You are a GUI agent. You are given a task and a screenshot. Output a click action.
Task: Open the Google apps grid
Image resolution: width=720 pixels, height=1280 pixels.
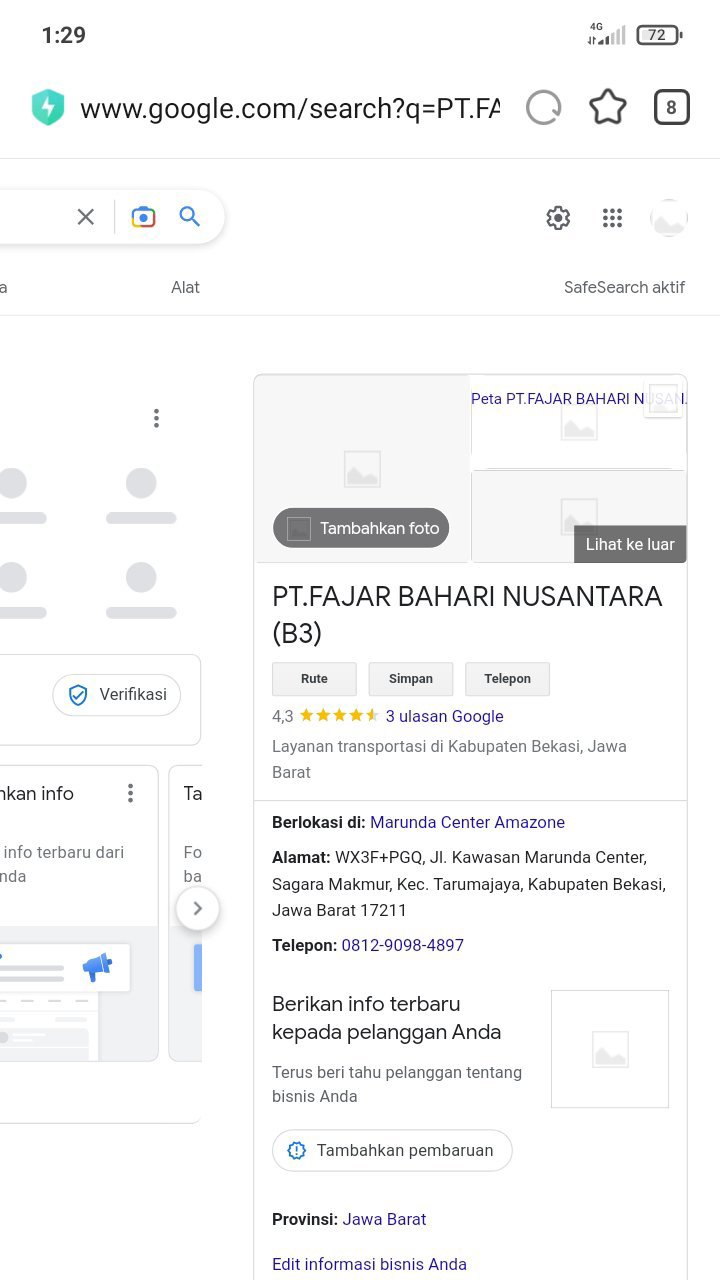pos(613,218)
